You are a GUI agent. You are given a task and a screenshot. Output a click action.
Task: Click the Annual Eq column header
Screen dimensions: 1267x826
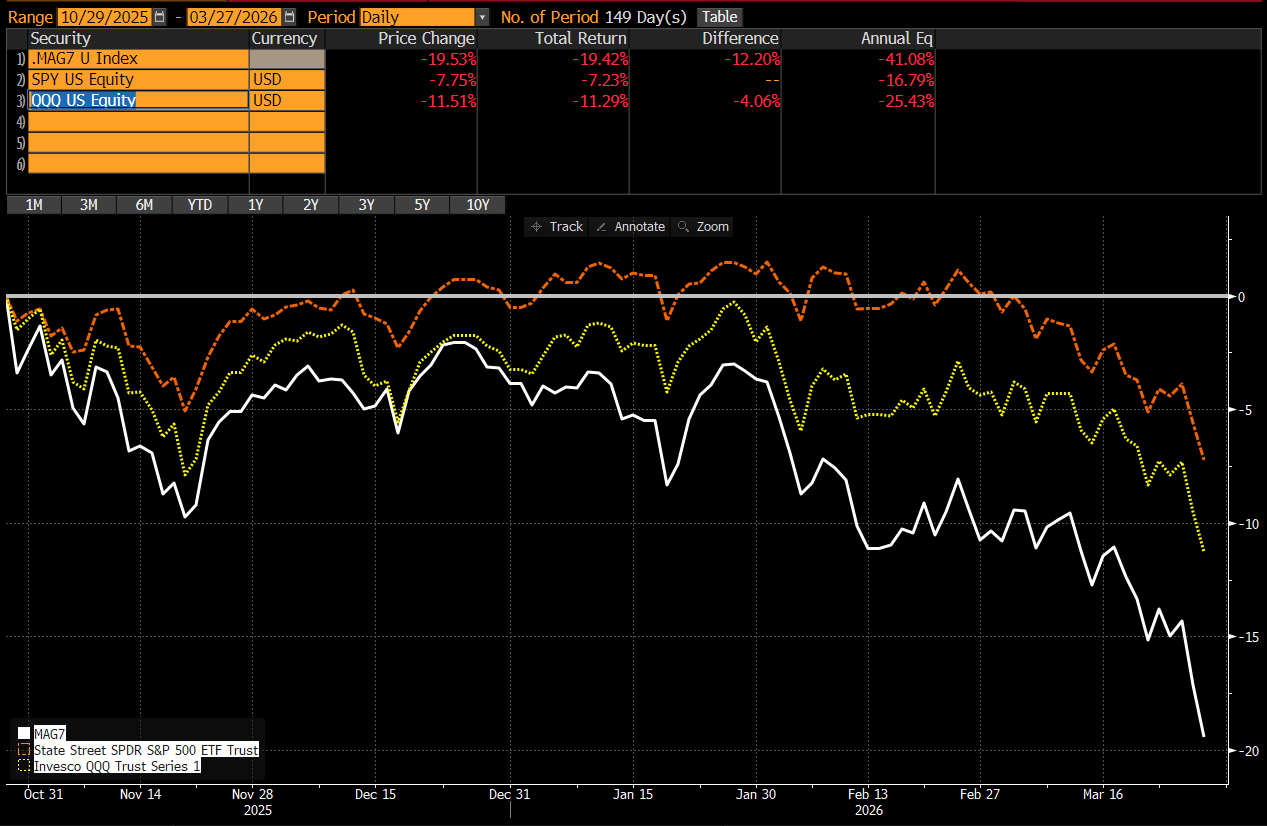[897, 39]
